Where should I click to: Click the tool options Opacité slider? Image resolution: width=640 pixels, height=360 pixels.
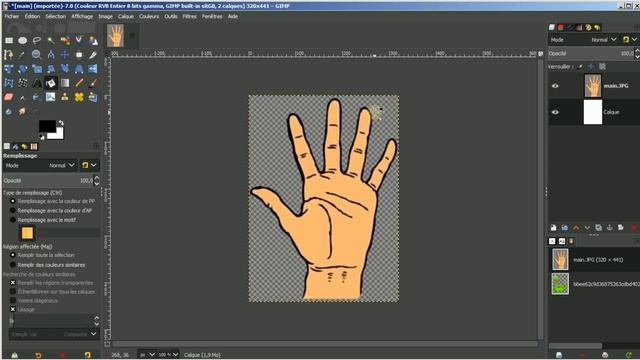coord(48,180)
